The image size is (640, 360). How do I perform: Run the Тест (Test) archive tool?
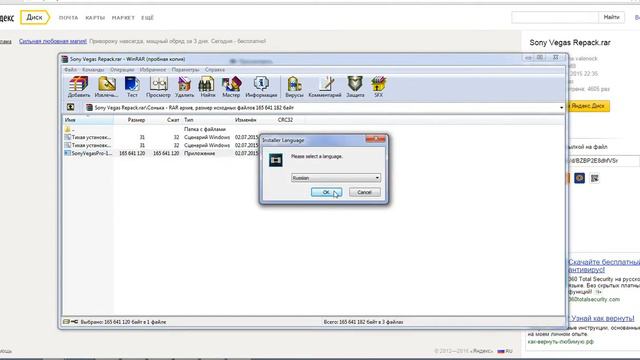coord(132,87)
